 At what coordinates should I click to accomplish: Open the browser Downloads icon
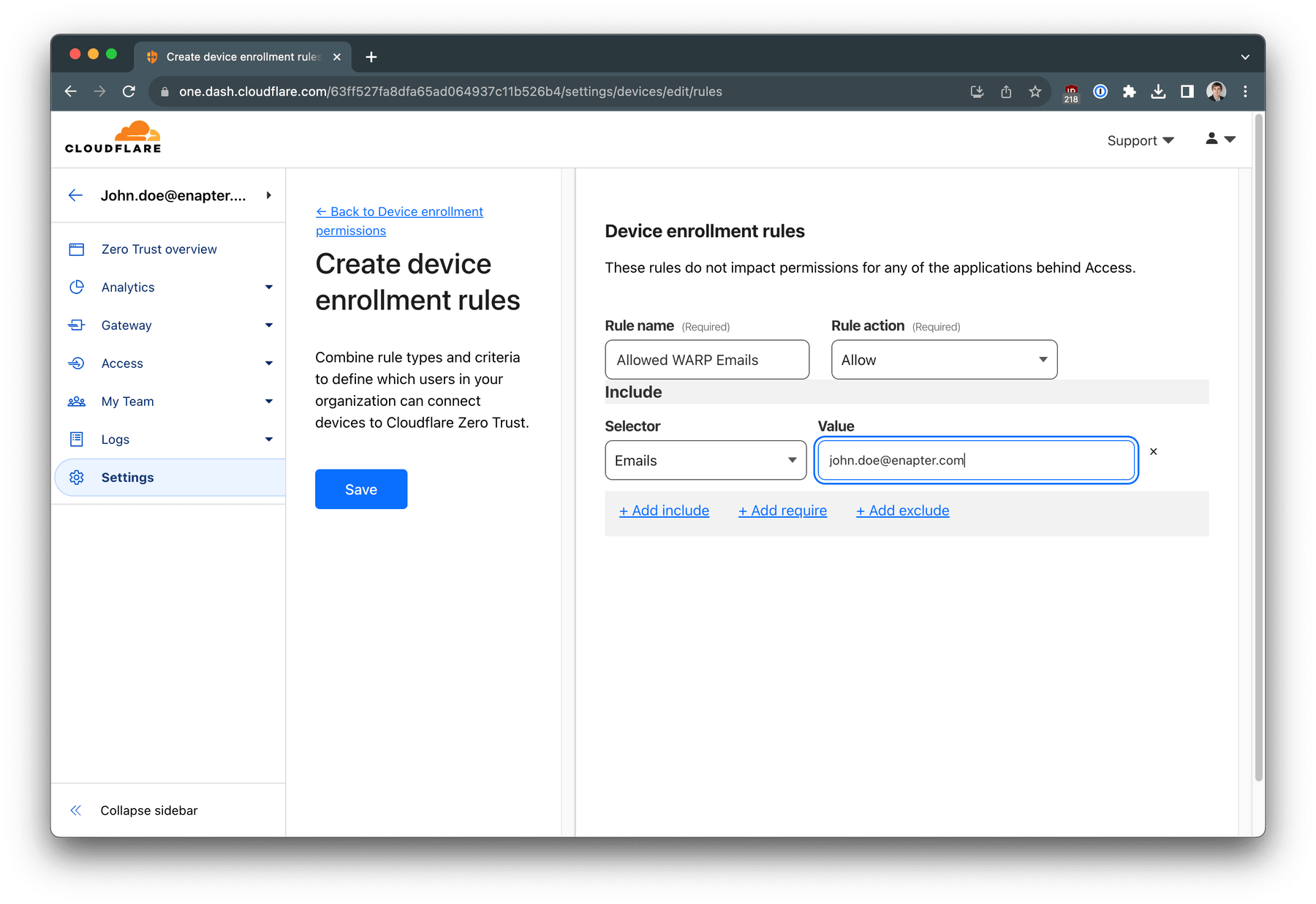[x=1158, y=91]
